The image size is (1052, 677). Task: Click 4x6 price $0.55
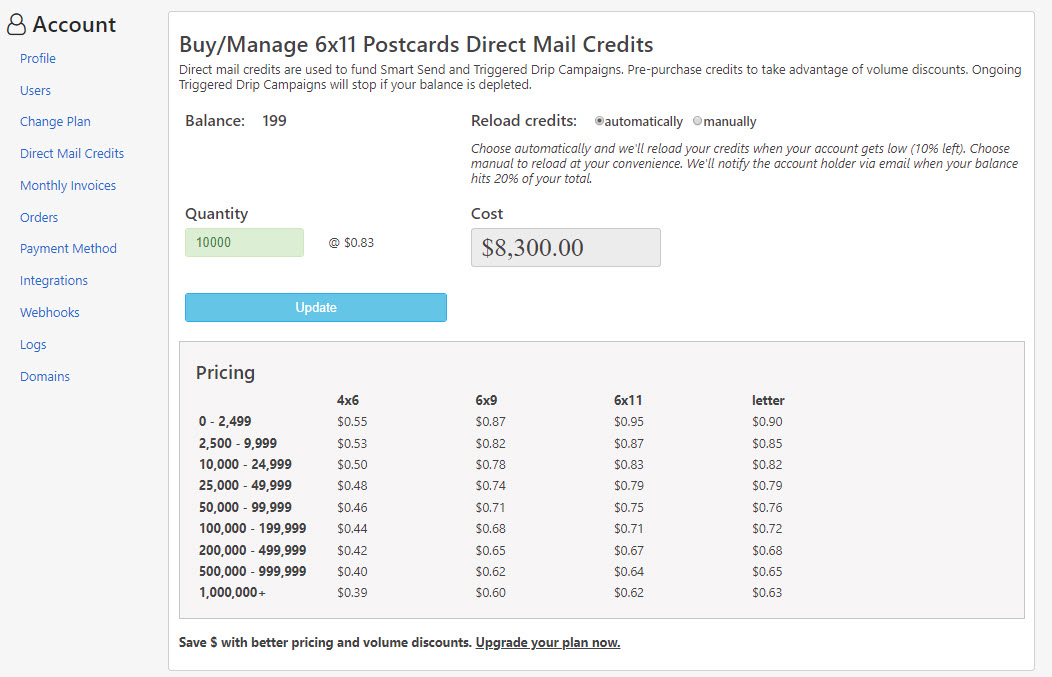pos(352,421)
